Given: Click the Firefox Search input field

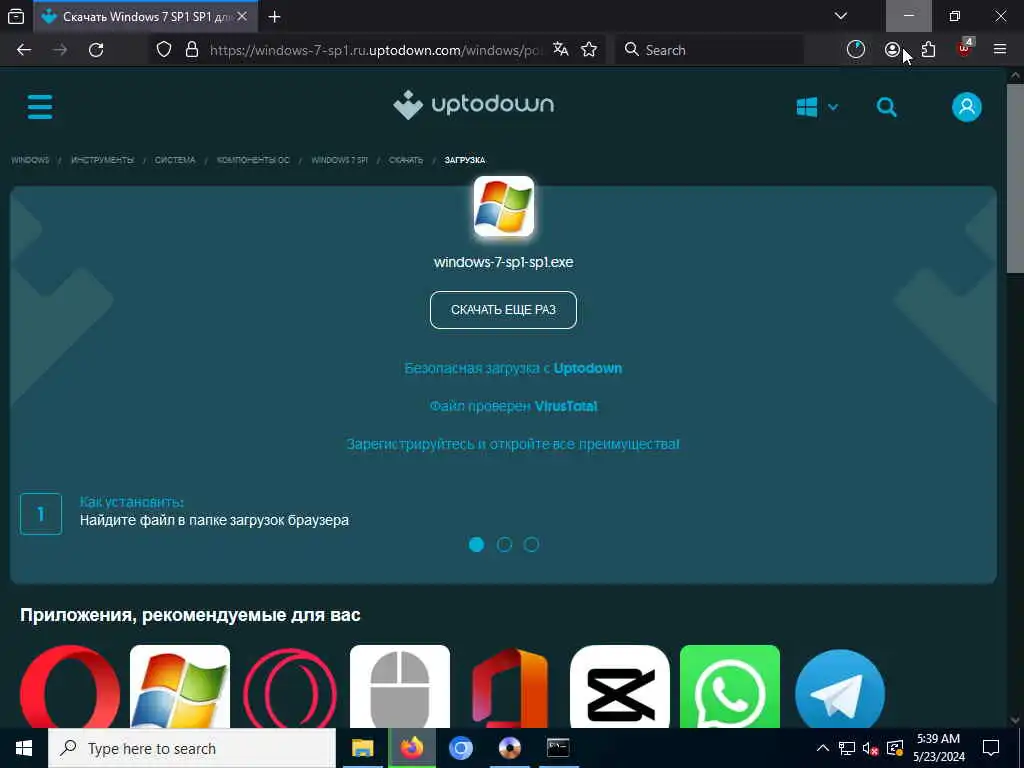Looking at the screenshot, I should pos(709,50).
